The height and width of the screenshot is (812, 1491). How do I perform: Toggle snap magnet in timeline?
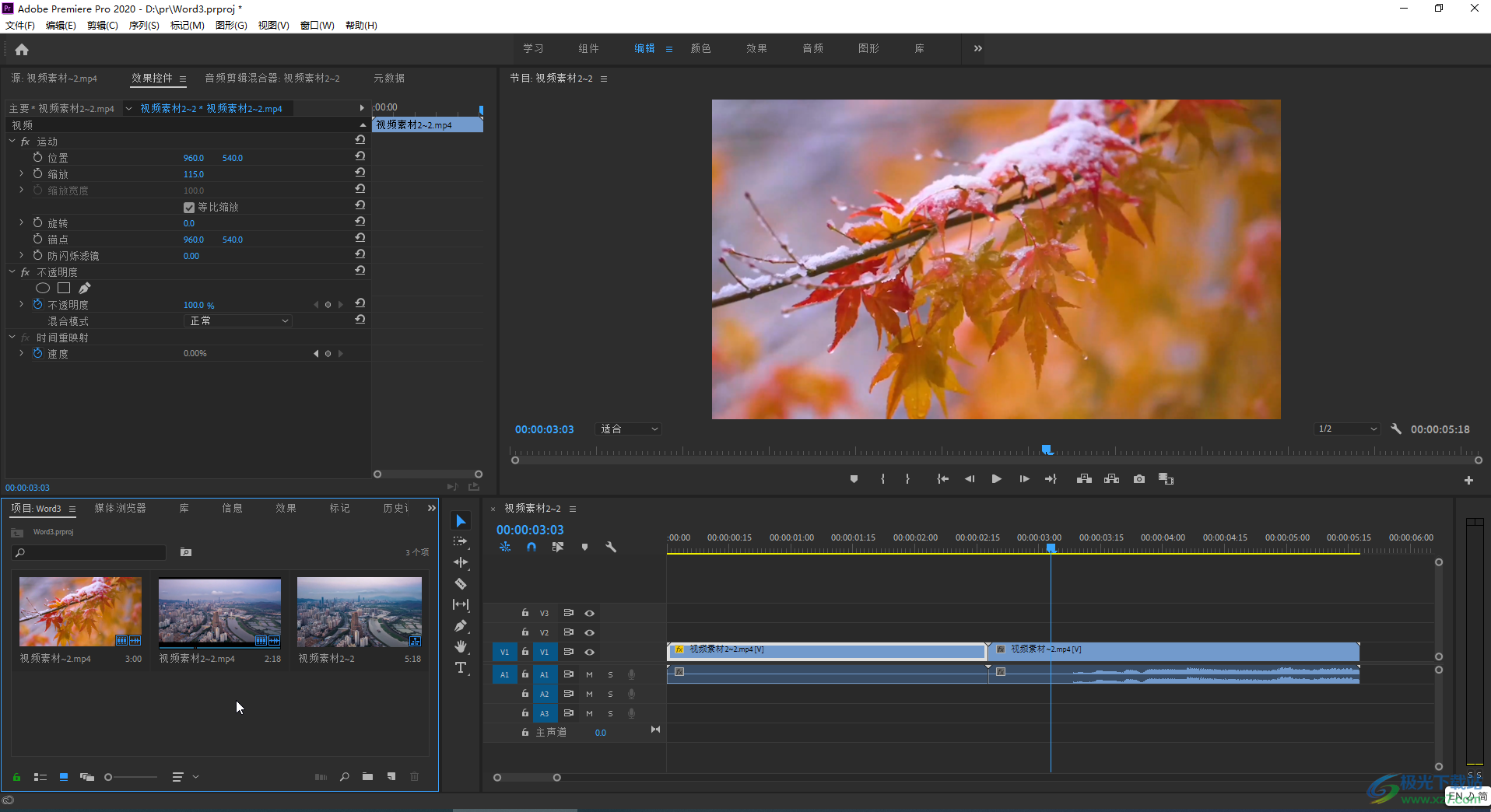pos(531,547)
